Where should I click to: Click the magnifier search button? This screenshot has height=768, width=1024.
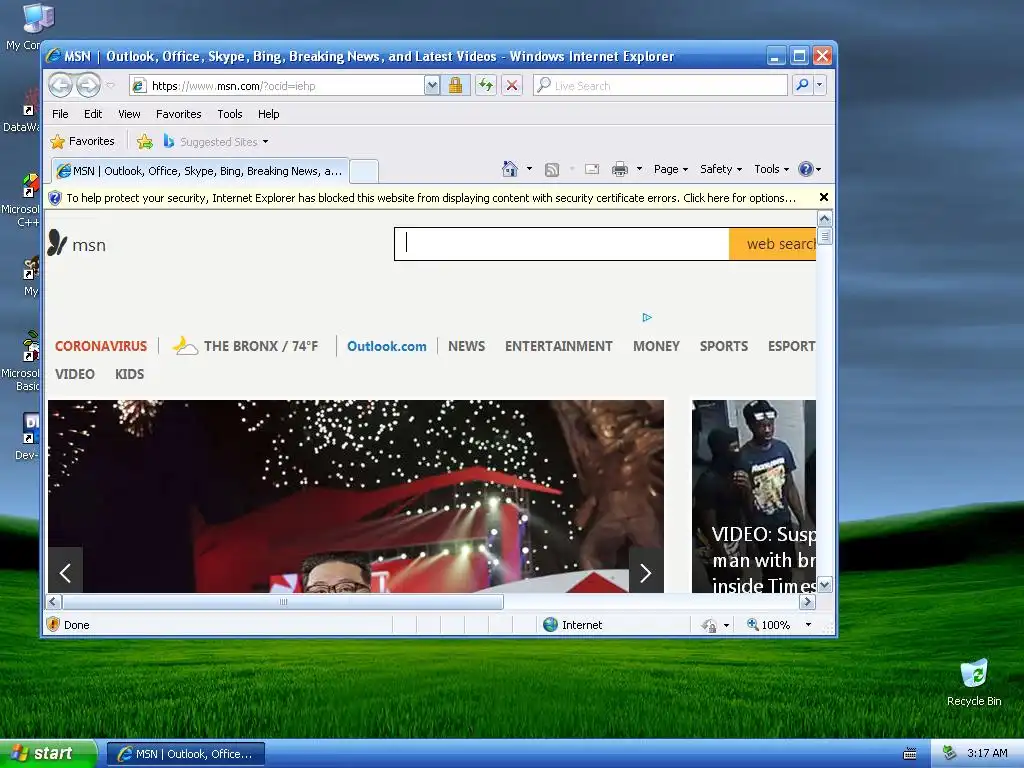coord(802,85)
